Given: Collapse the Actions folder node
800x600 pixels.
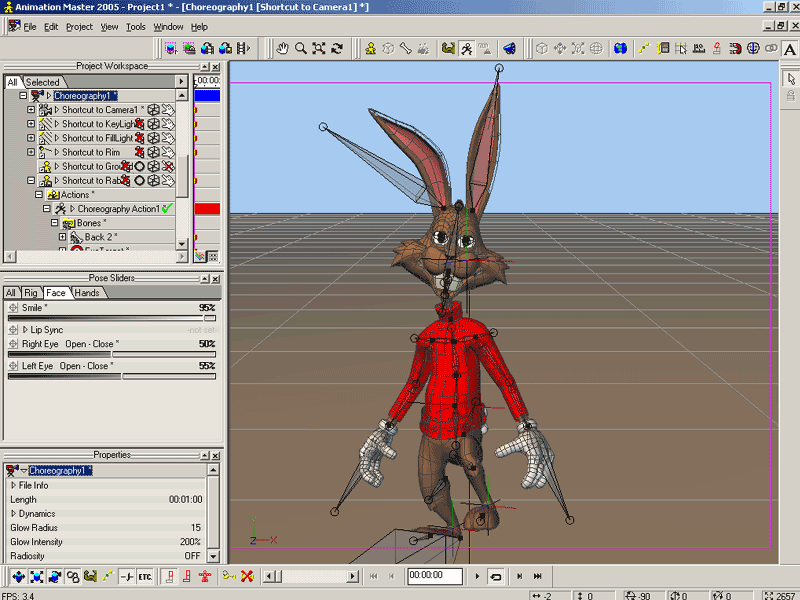Looking at the screenshot, I should point(39,194).
